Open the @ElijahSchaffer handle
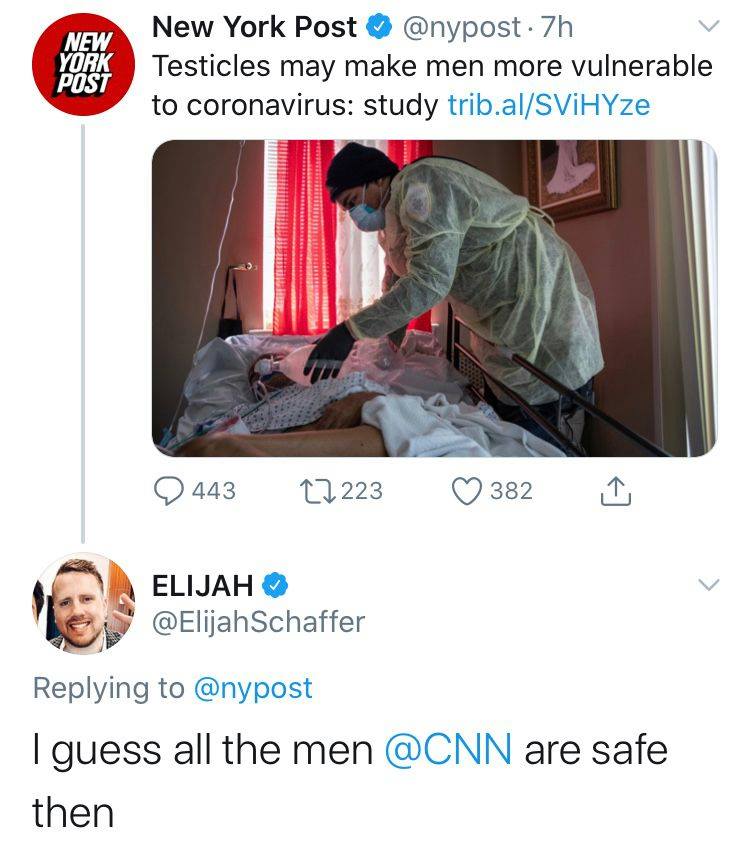 (257, 622)
